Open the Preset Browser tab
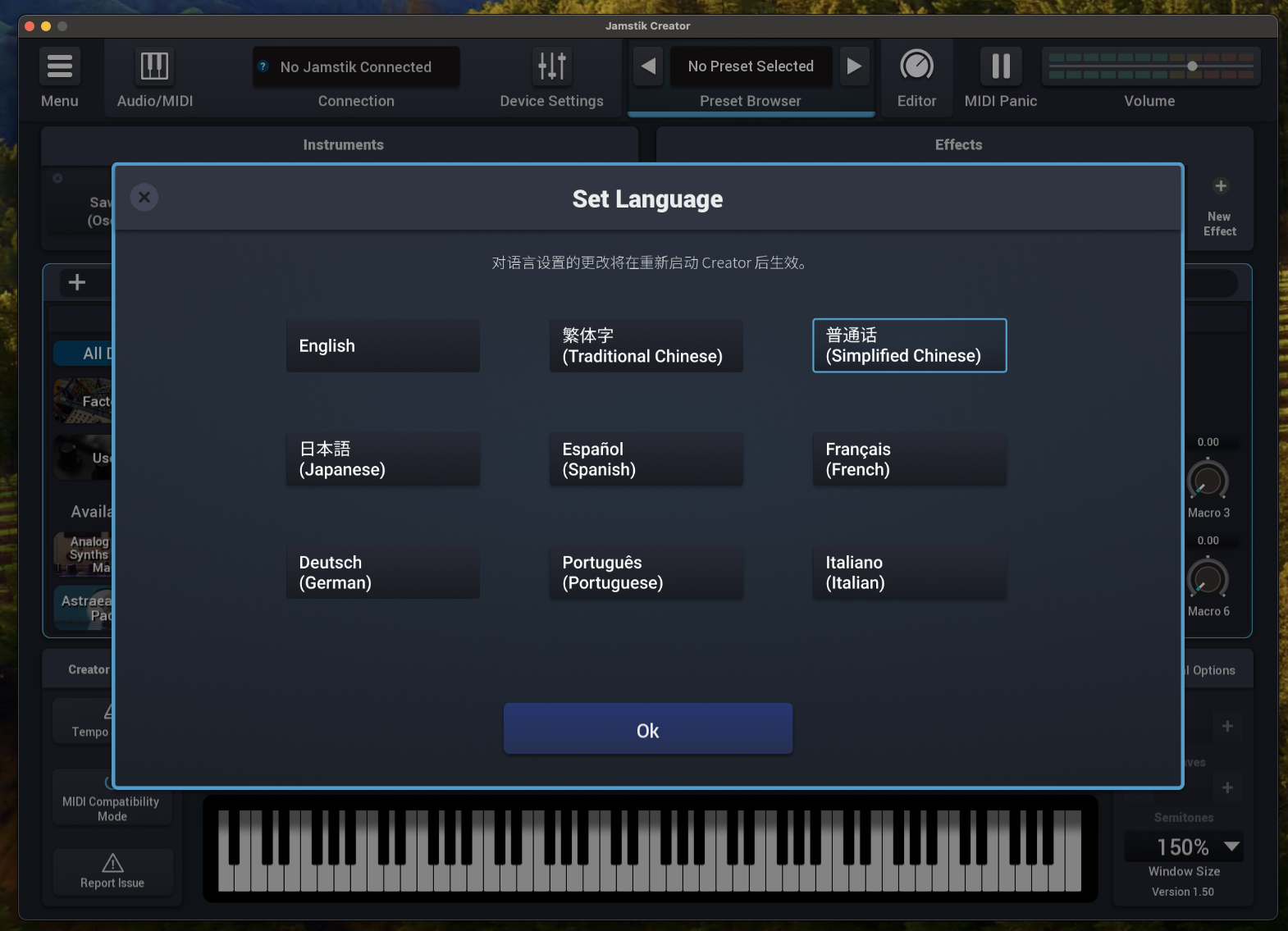 751,101
